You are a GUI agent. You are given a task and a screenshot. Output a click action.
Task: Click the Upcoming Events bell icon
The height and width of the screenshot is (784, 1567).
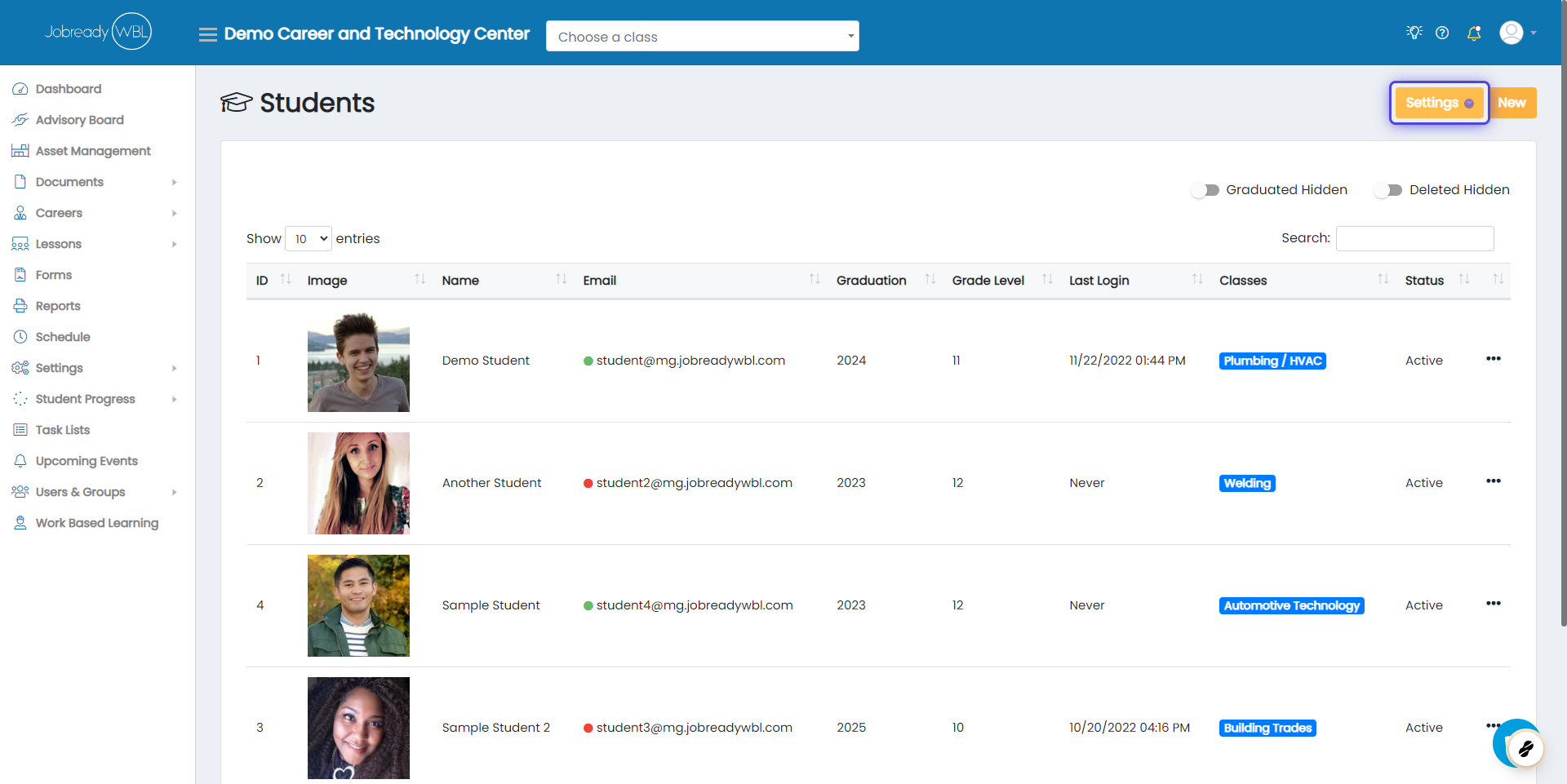pos(20,461)
